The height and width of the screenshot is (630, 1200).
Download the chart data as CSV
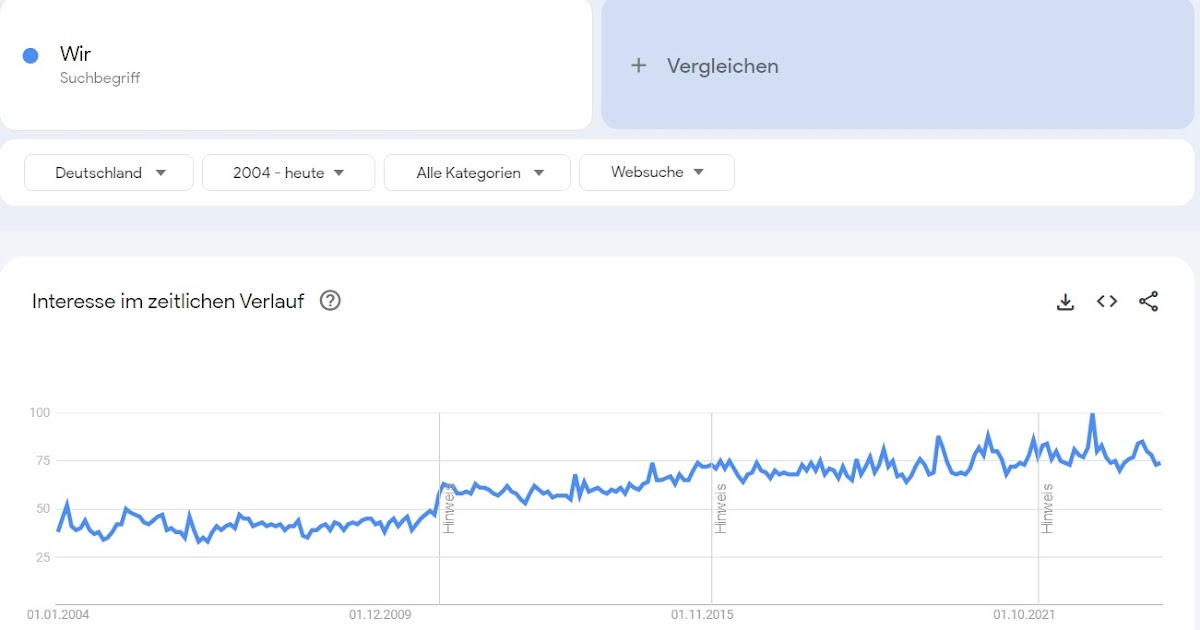pyautogui.click(x=1065, y=302)
